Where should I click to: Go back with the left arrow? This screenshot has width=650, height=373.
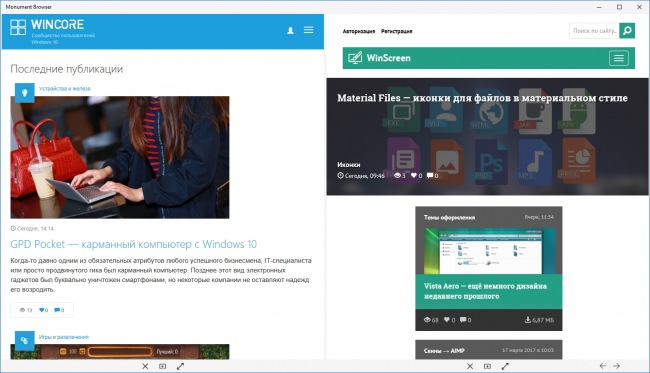[603, 366]
